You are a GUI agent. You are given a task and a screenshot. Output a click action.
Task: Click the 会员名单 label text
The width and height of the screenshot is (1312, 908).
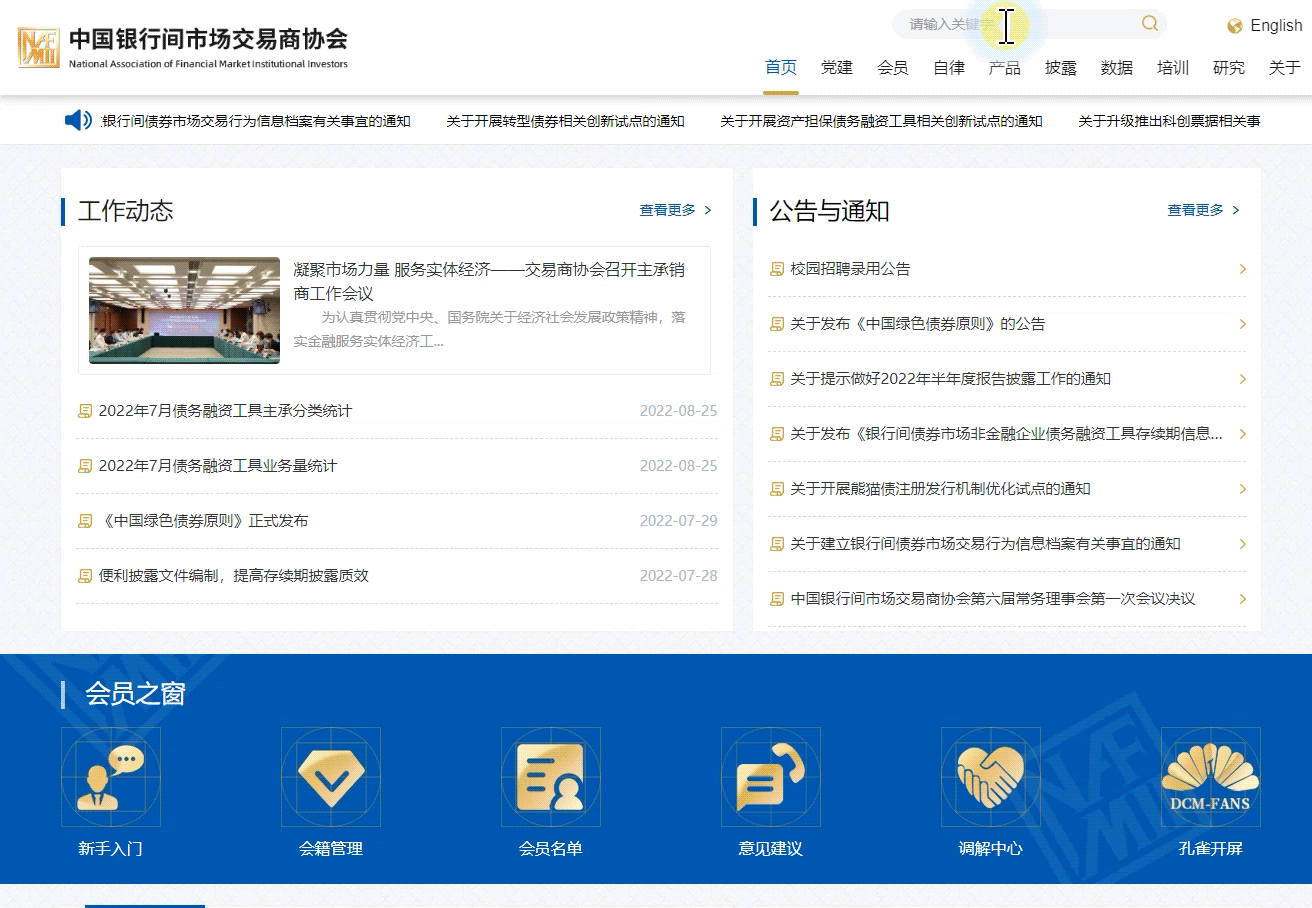click(x=551, y=849)
